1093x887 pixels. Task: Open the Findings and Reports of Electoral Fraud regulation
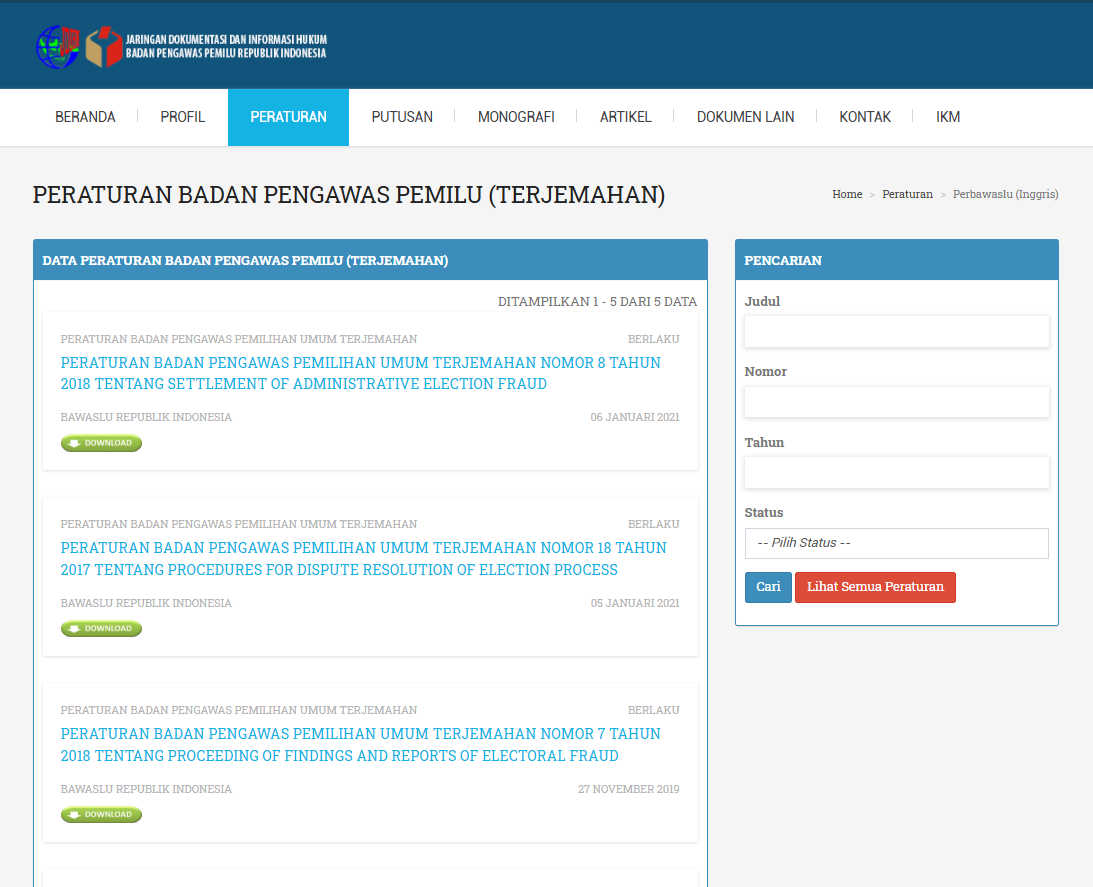click(x=359, y=744)
